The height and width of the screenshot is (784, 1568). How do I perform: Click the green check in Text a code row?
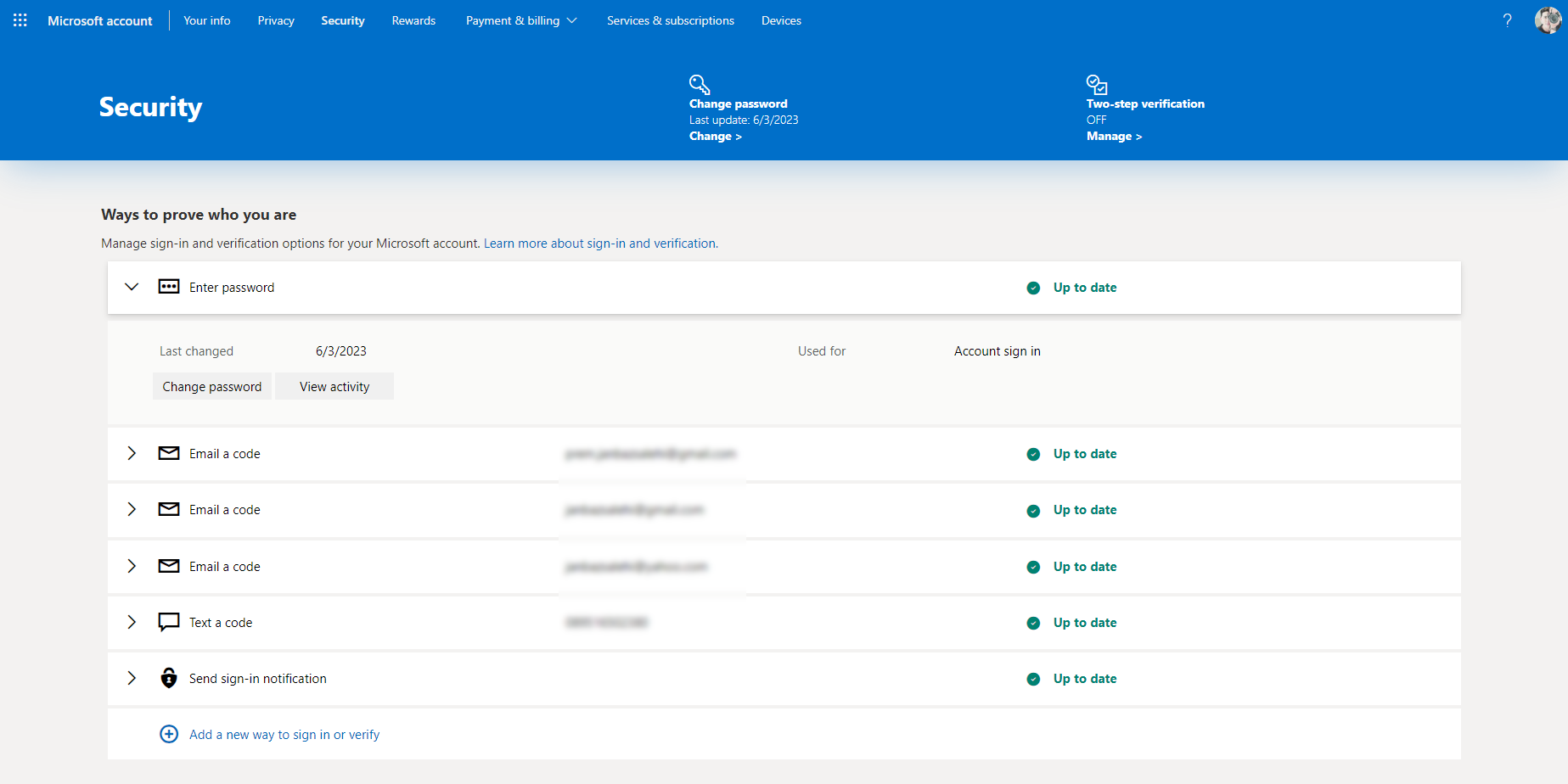1033,623
